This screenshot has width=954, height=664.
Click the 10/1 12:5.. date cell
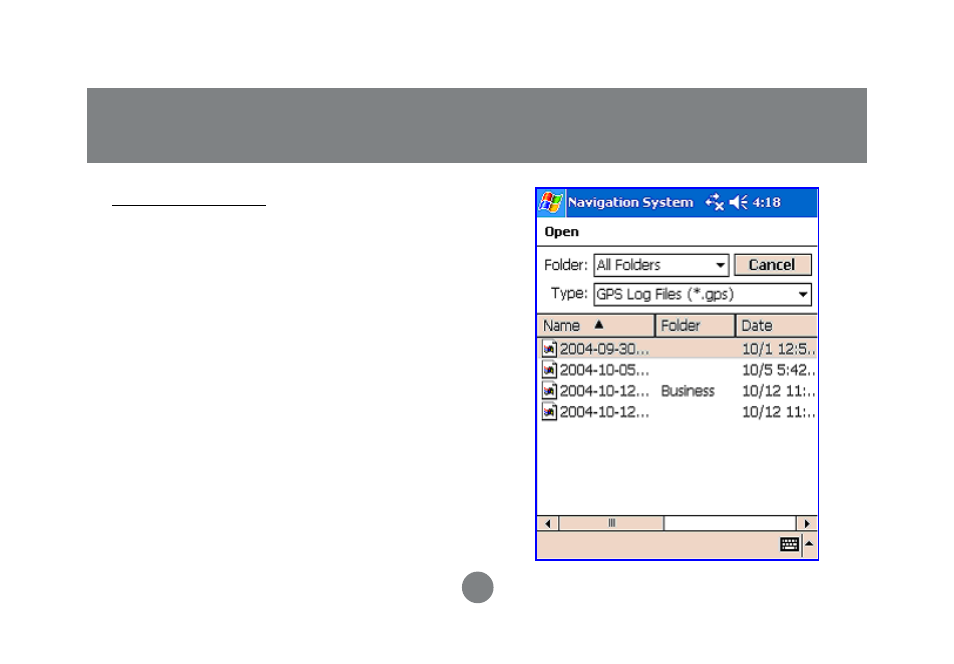click(x=778, y=349)
